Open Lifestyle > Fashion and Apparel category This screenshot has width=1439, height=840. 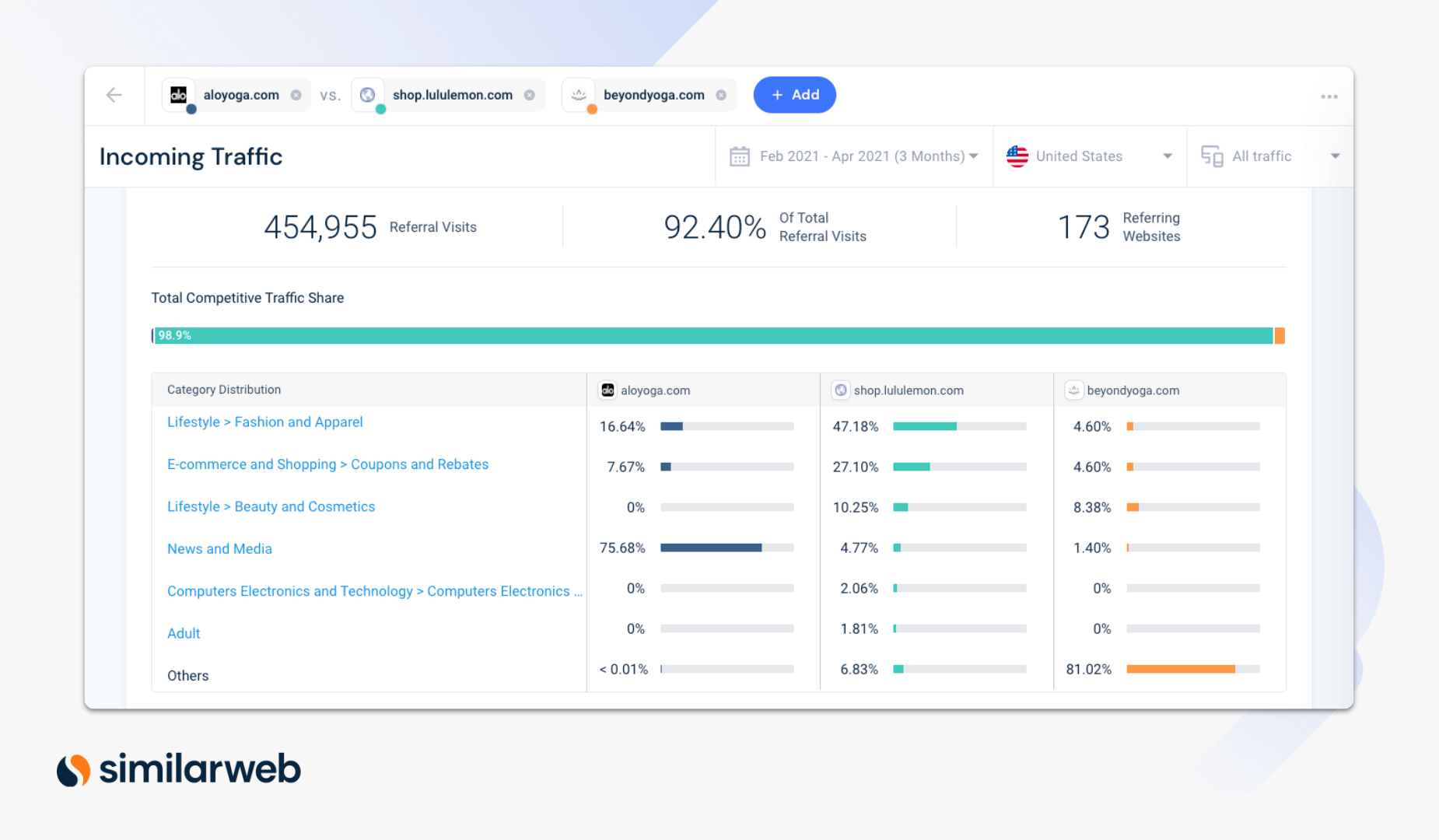264,422
